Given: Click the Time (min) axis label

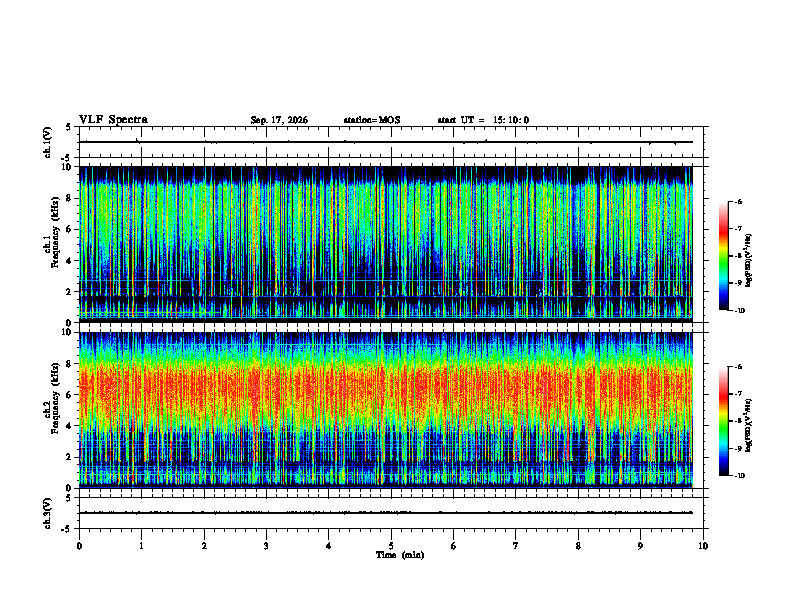Looking at the screenshot, I should (400, 555).
